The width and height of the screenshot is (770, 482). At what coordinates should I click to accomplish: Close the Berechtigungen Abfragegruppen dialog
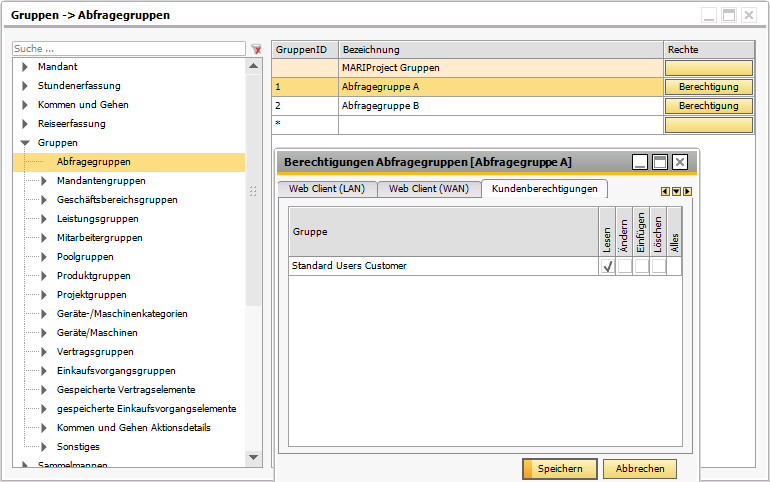[x=680, y=162]
